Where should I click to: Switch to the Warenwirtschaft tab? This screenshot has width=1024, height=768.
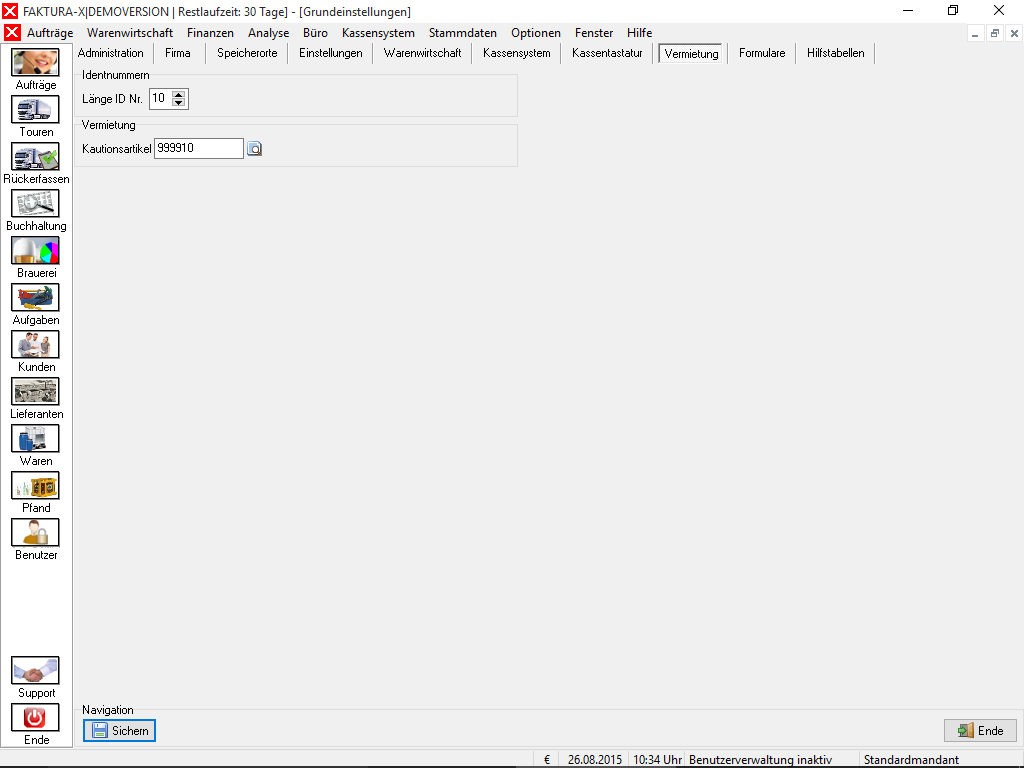423,53
